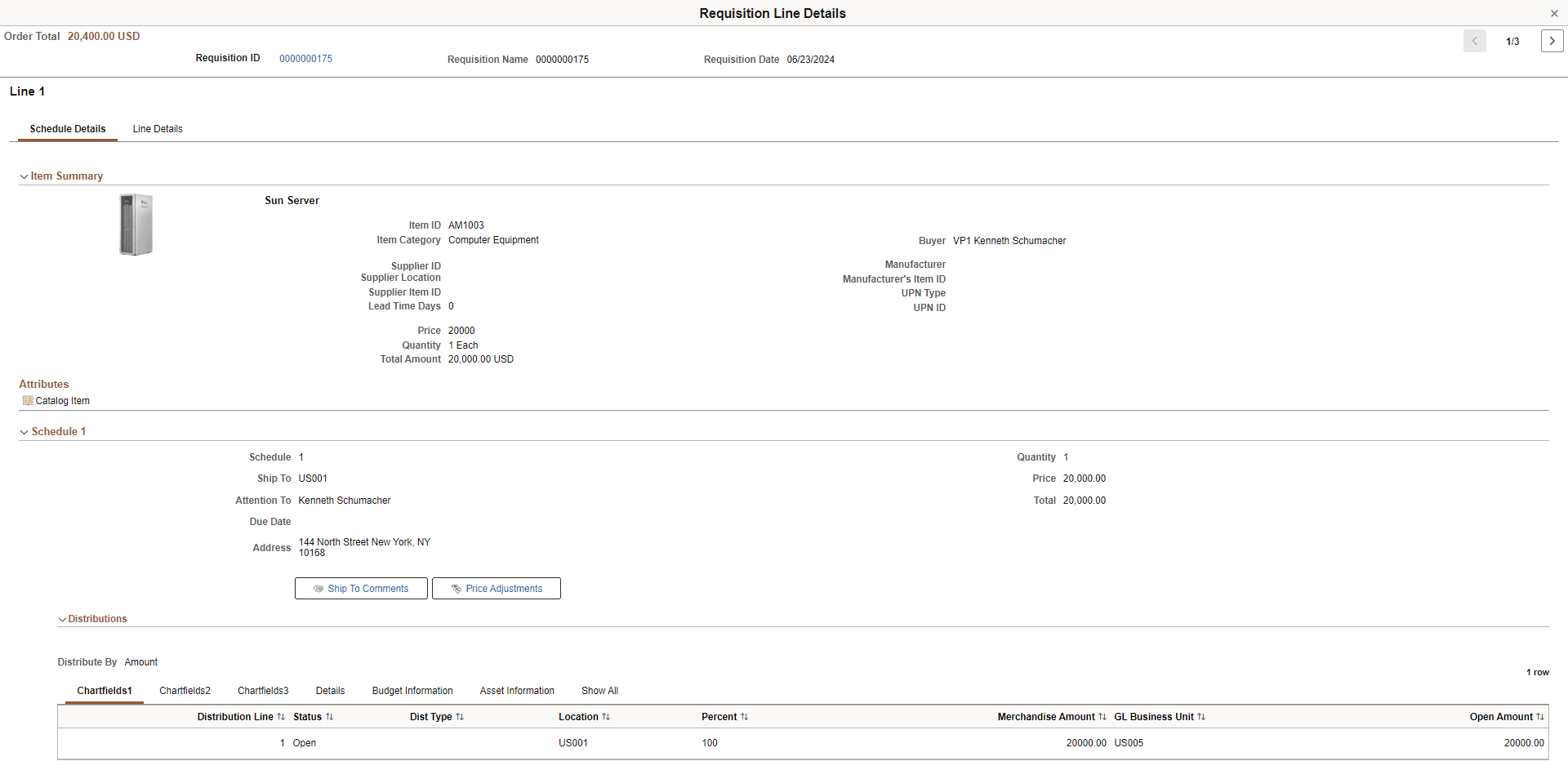Sort the Status column
1568x779 pixels.
pyautogui.click(x=330, y=716)
